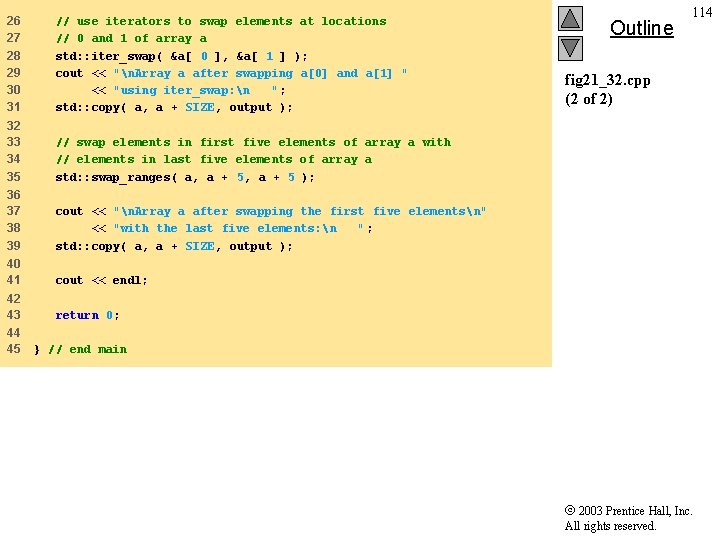Click "2003 Prentice Hall, Inc." copyright text
The height and width of the screenshot is (540, 720).
pyautogui.click(x=629, y=511)
